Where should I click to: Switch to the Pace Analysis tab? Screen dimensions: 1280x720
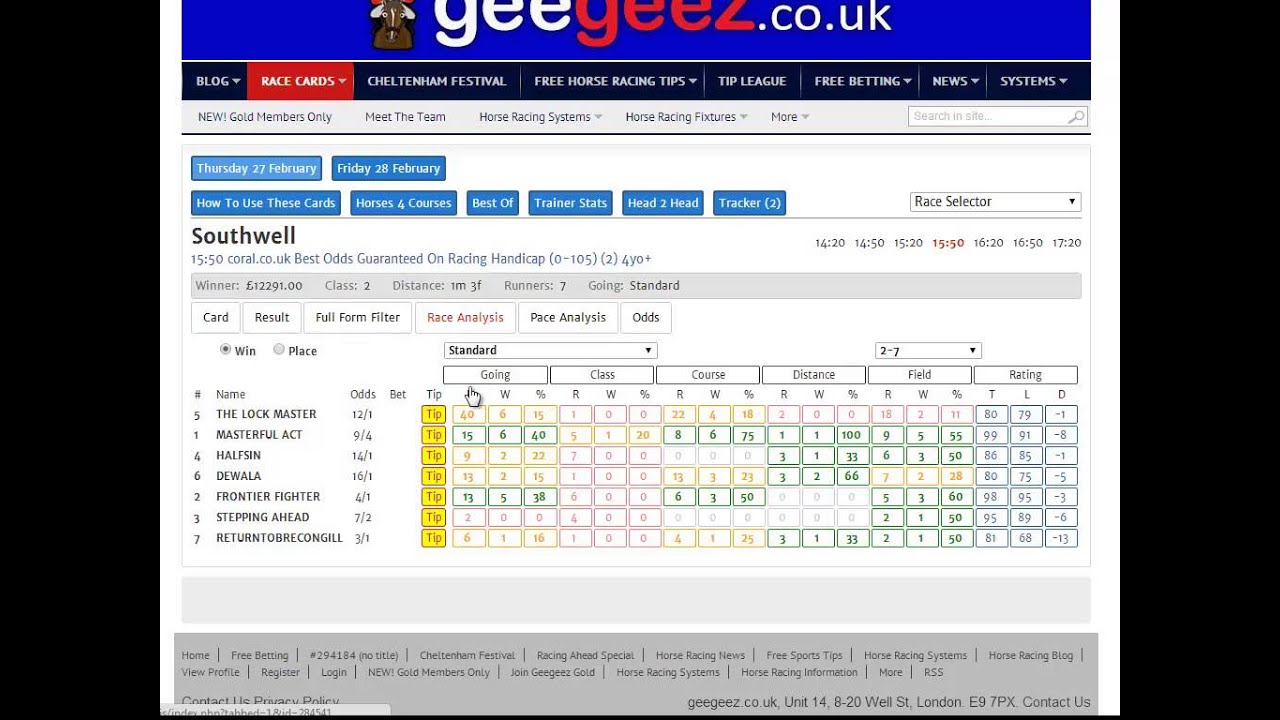tap(568, 317)
